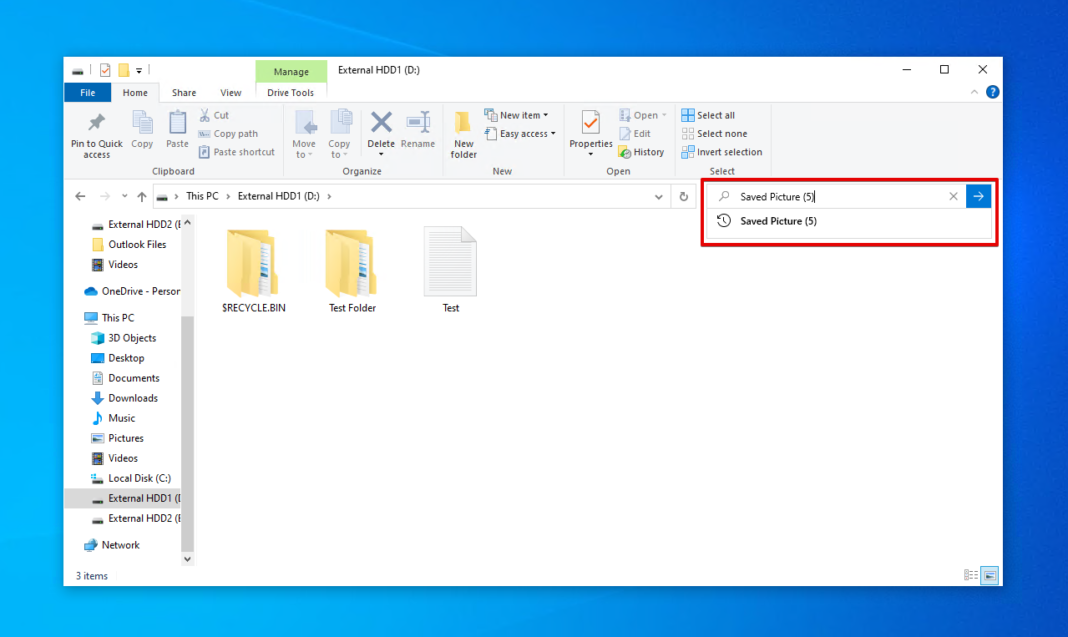
Task: Submit the search with the blue arrow button
Action: 978,196
